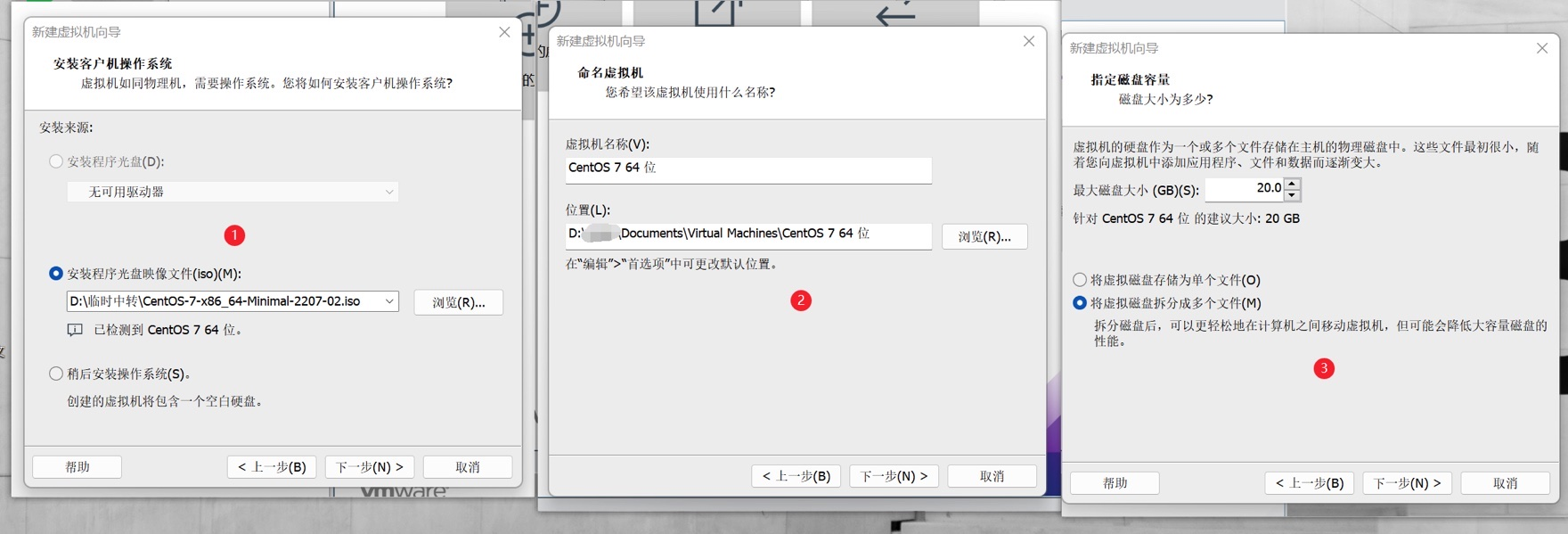Click the 创建的虚拟机将包含一个空白硬盘 text
Screen dimensions: 1568x534
(166, 401)
